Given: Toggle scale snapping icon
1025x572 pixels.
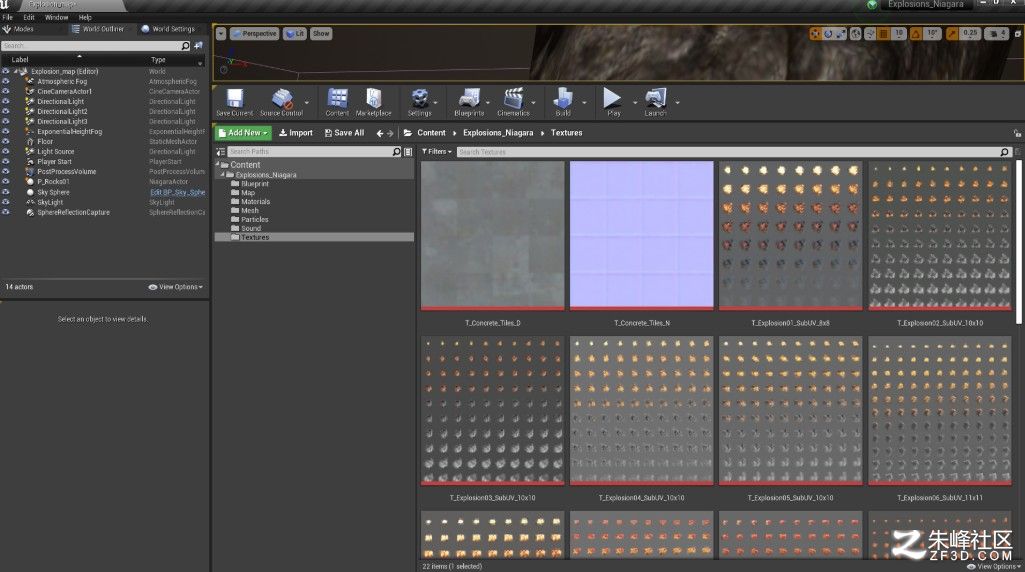Looking at the screenshot, I should click(952, 33).
